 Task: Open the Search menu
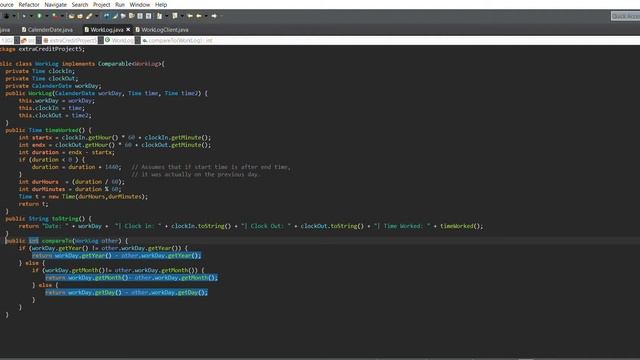80,4
